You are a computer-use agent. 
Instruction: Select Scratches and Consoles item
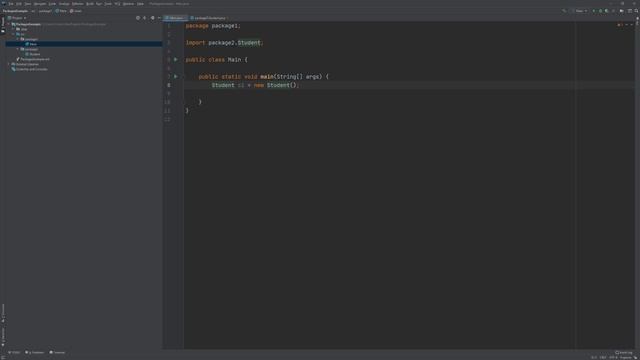point(29,69)
